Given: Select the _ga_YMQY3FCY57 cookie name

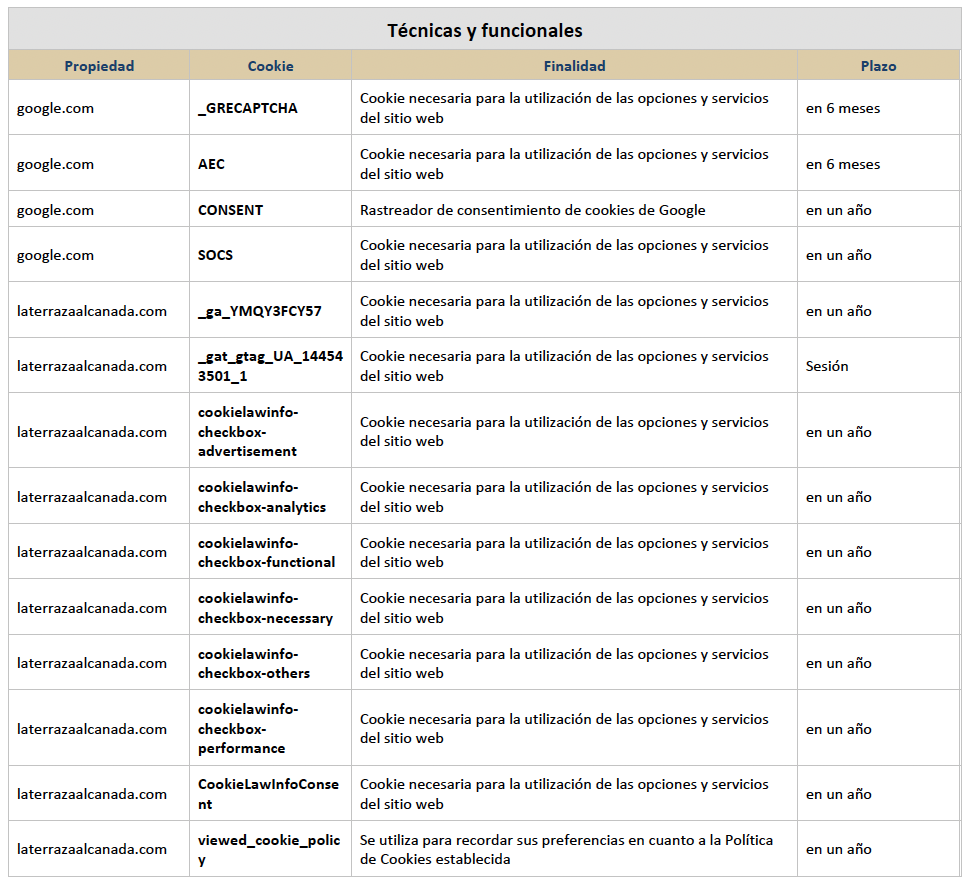Looking at the screenshot, I should (x=259, y=311).
